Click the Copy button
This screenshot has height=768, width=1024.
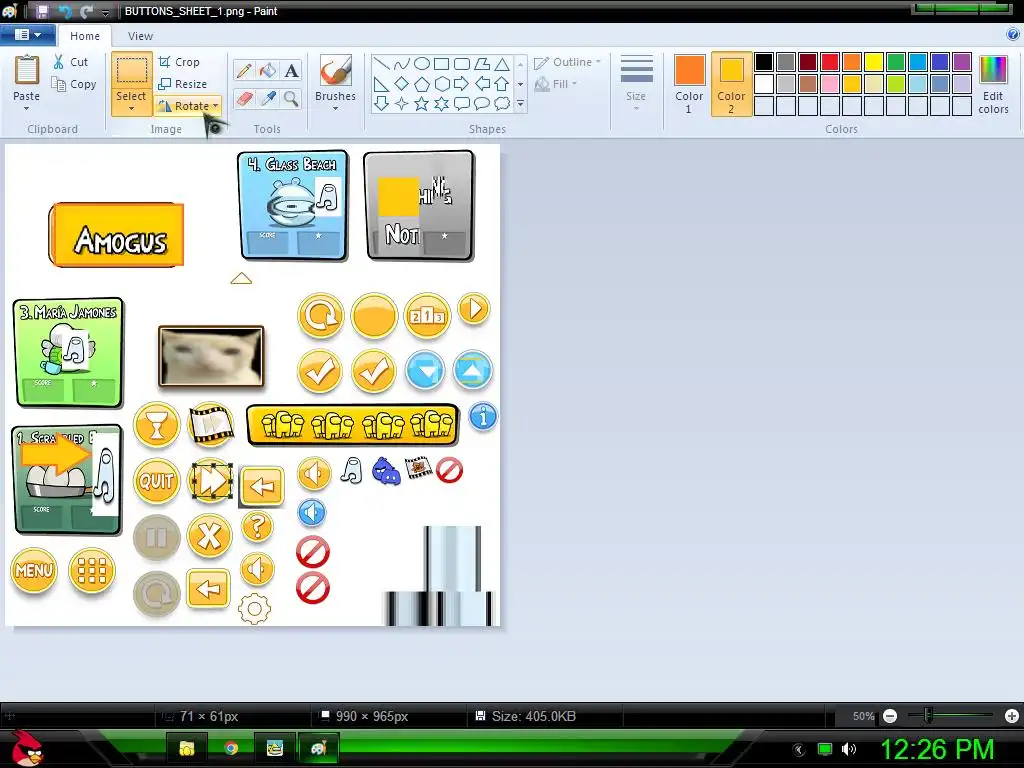(74, 84)
